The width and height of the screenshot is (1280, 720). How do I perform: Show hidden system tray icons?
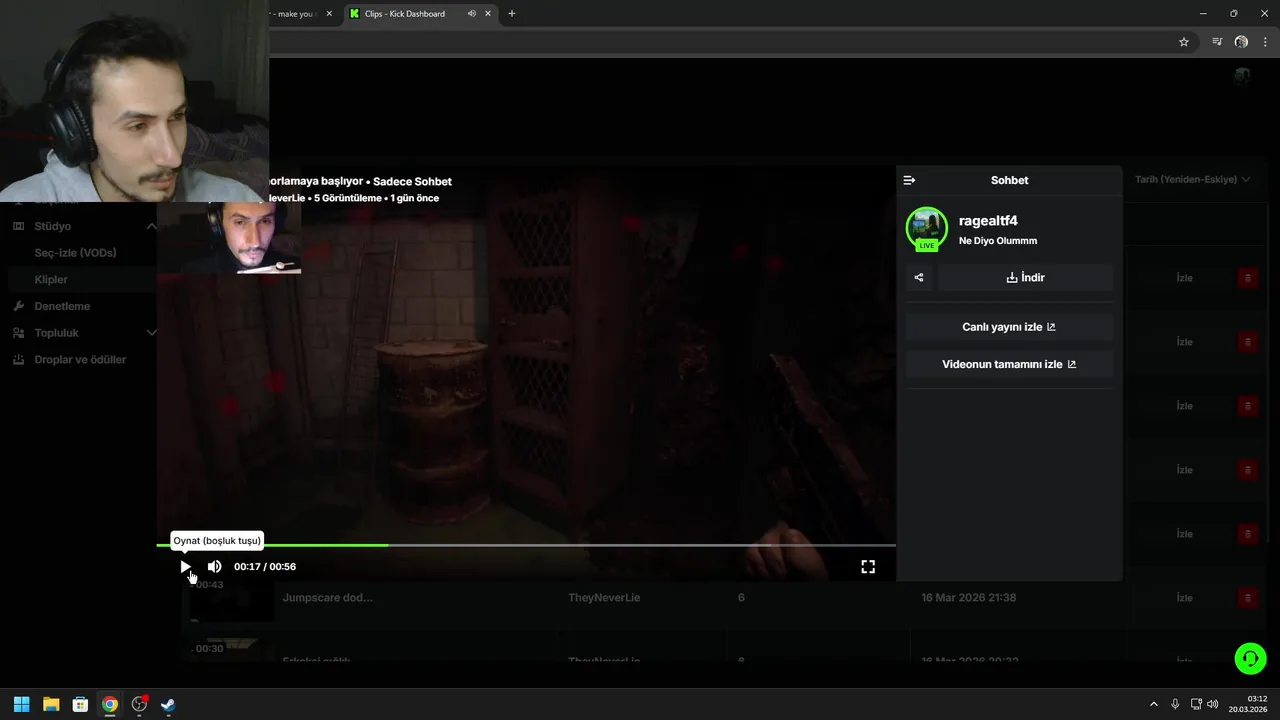1153,704
